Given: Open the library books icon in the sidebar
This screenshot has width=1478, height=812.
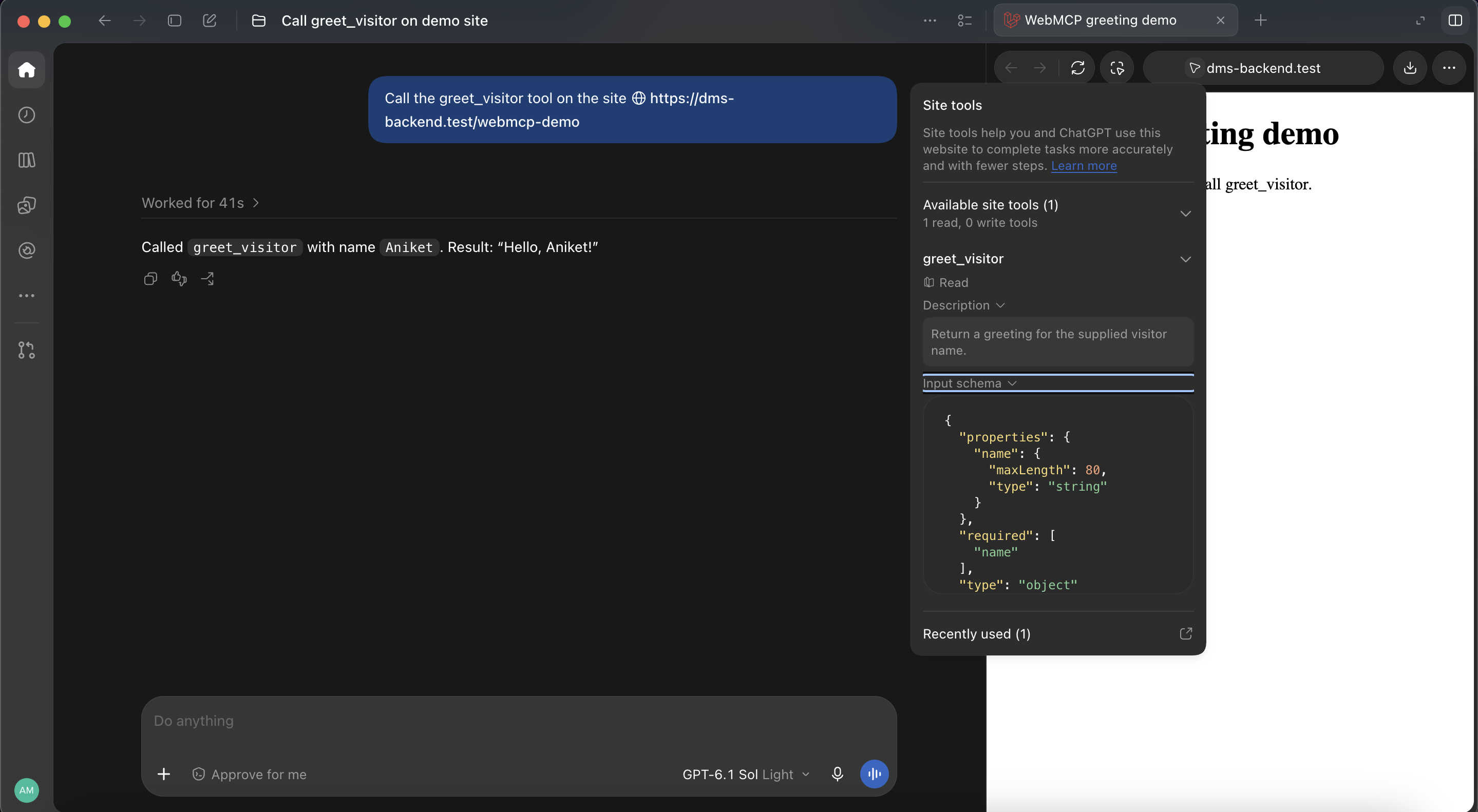Looking at the screenshot, I should click(x=26, y=160).
